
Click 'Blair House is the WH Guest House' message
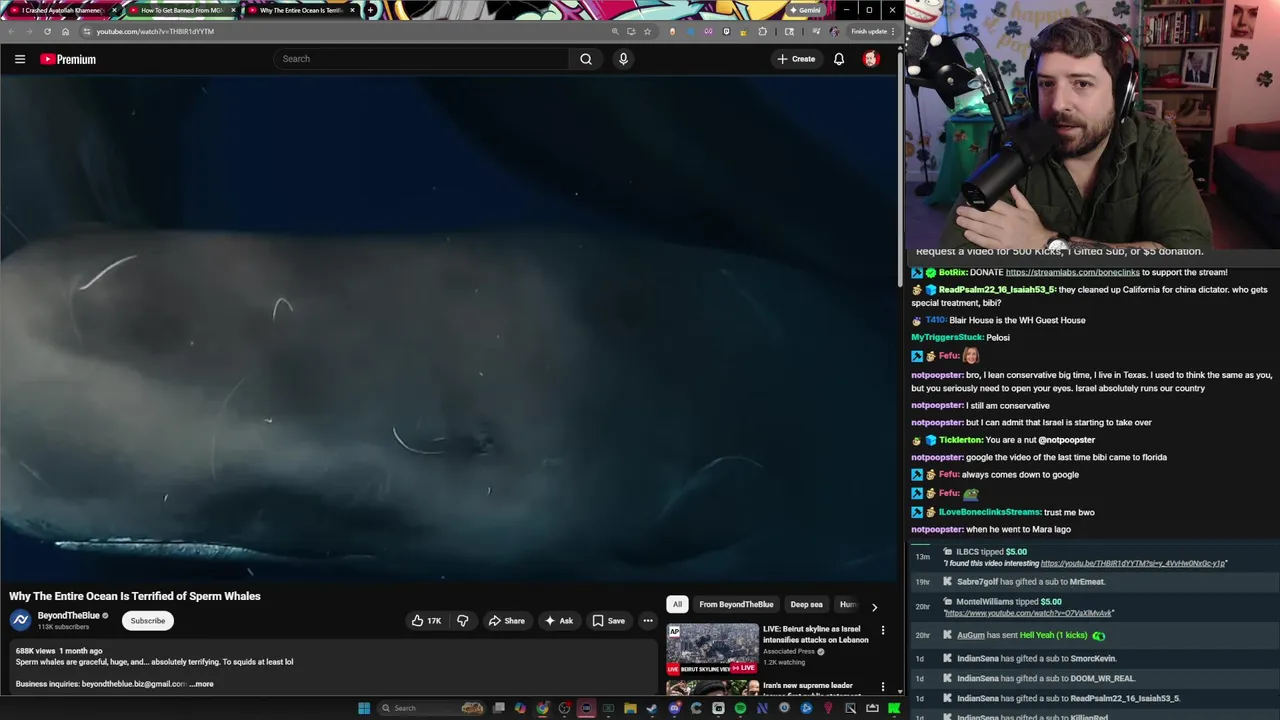(x=1017, y=320)
